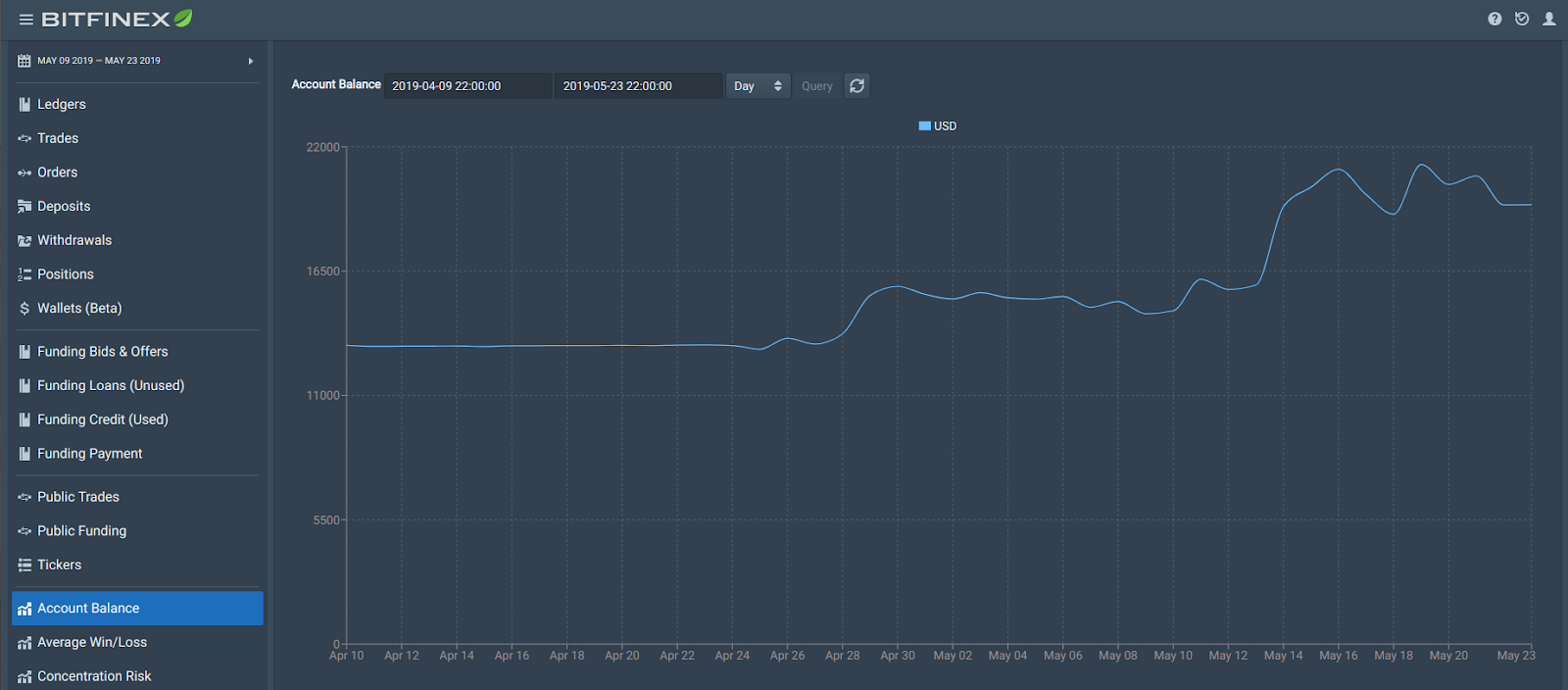The width and height of the screenshot is (1568, 690).
Task: Click the hamburger menu icon
Action: (26, 20)
